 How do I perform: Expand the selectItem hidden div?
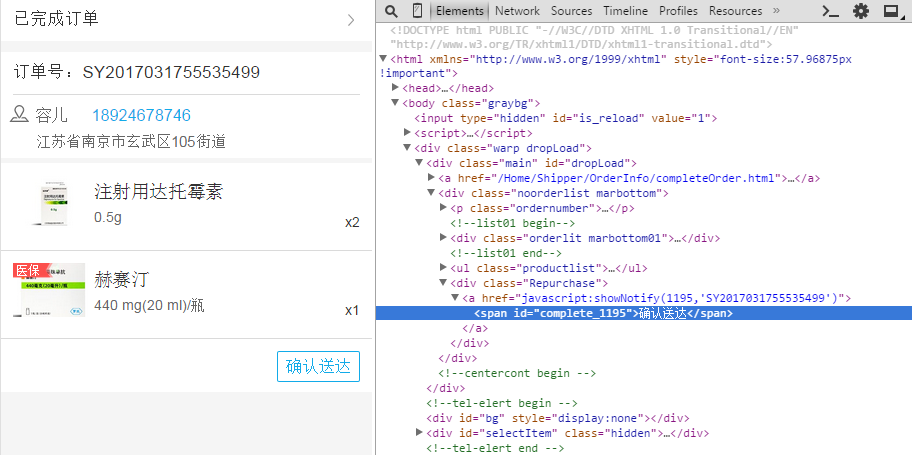pos(419,432)
